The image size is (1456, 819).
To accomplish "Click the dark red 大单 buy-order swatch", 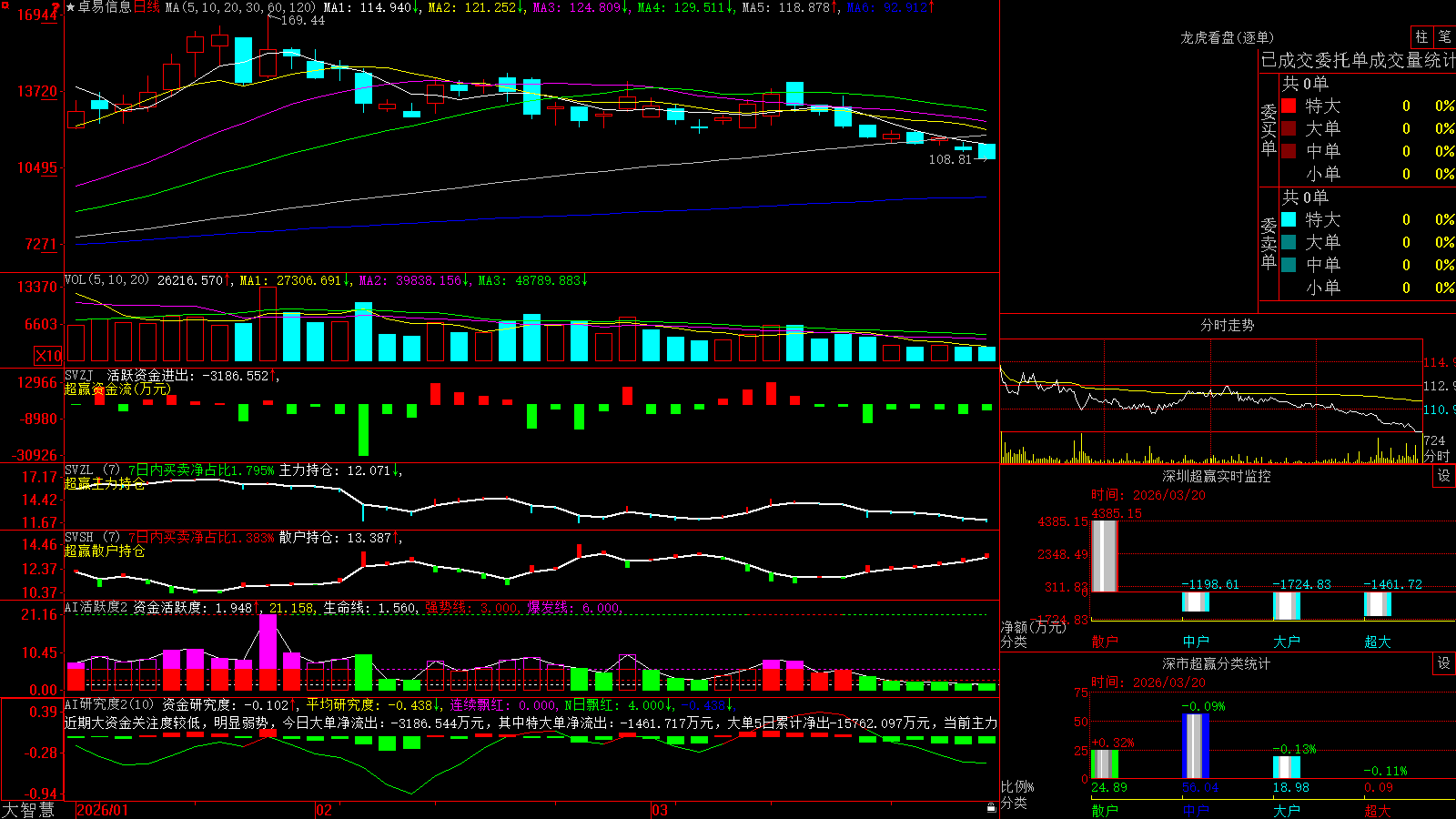I will 1289,128.
